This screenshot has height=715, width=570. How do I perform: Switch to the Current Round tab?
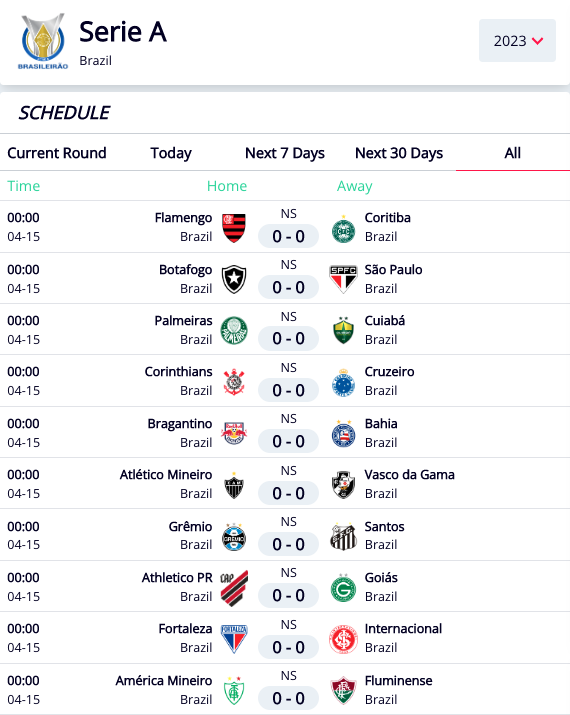pyautogui.click(x=57, y=153)
